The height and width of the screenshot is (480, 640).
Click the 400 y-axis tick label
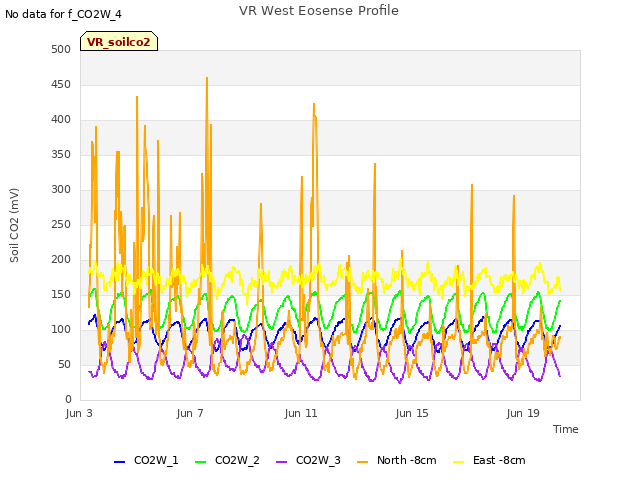61,120
